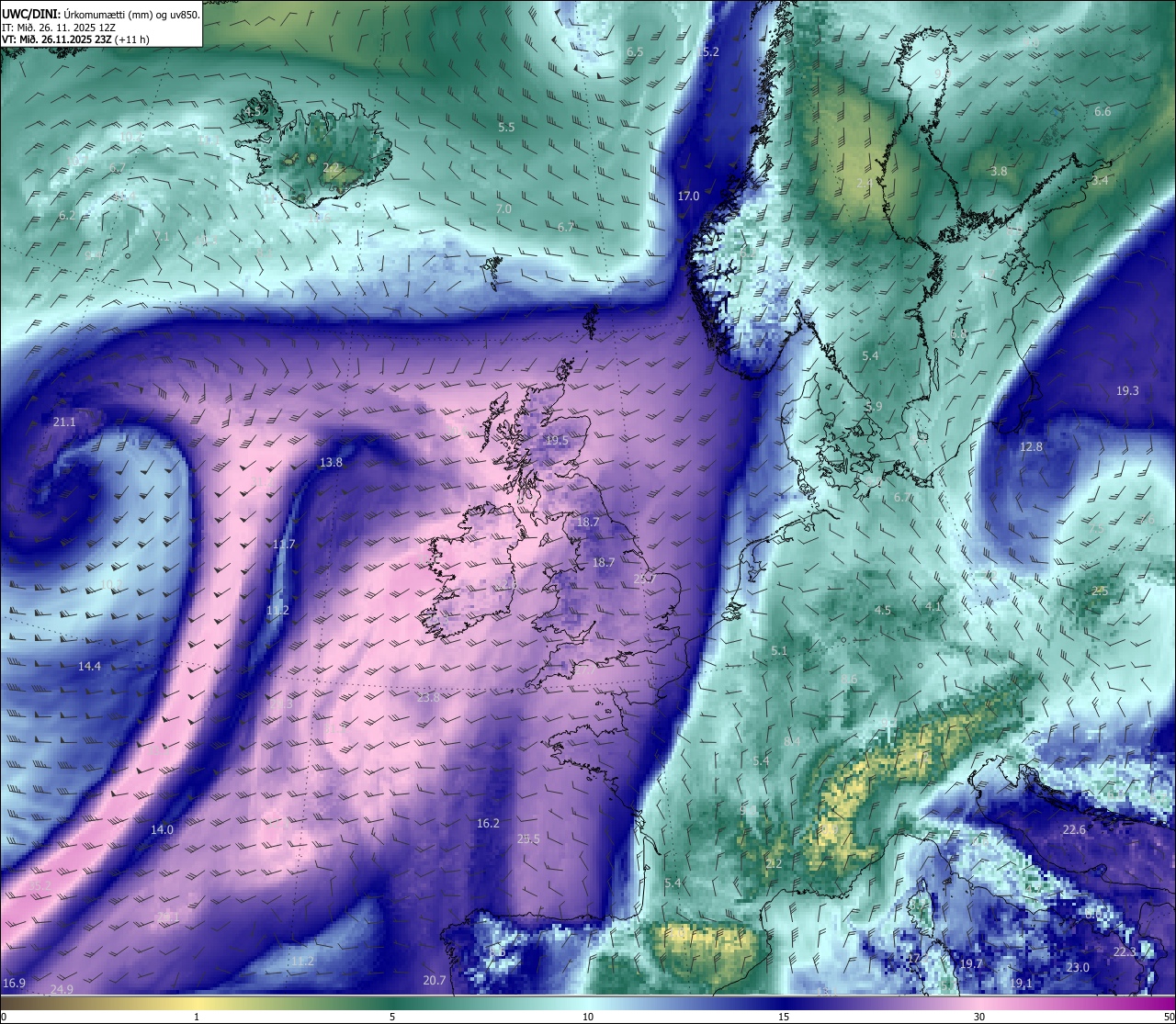This screenshot has height=1024, width=1176.
Task: Click the 19.5 value over Scotland
Action: 557,440
